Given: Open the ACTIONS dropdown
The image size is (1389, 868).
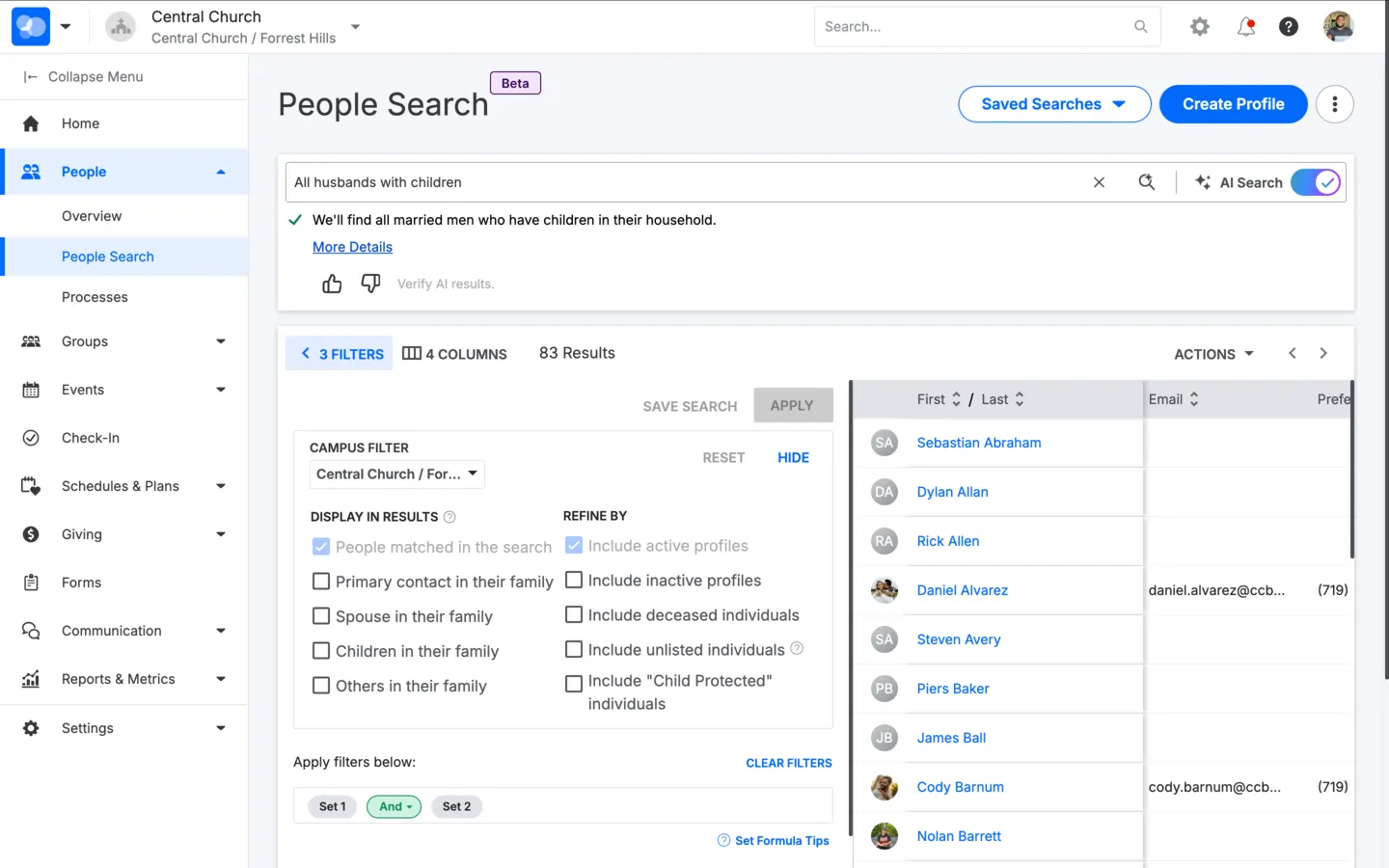Looking at the screenshot, I should pyautogui.click(x=1214, y=354).
